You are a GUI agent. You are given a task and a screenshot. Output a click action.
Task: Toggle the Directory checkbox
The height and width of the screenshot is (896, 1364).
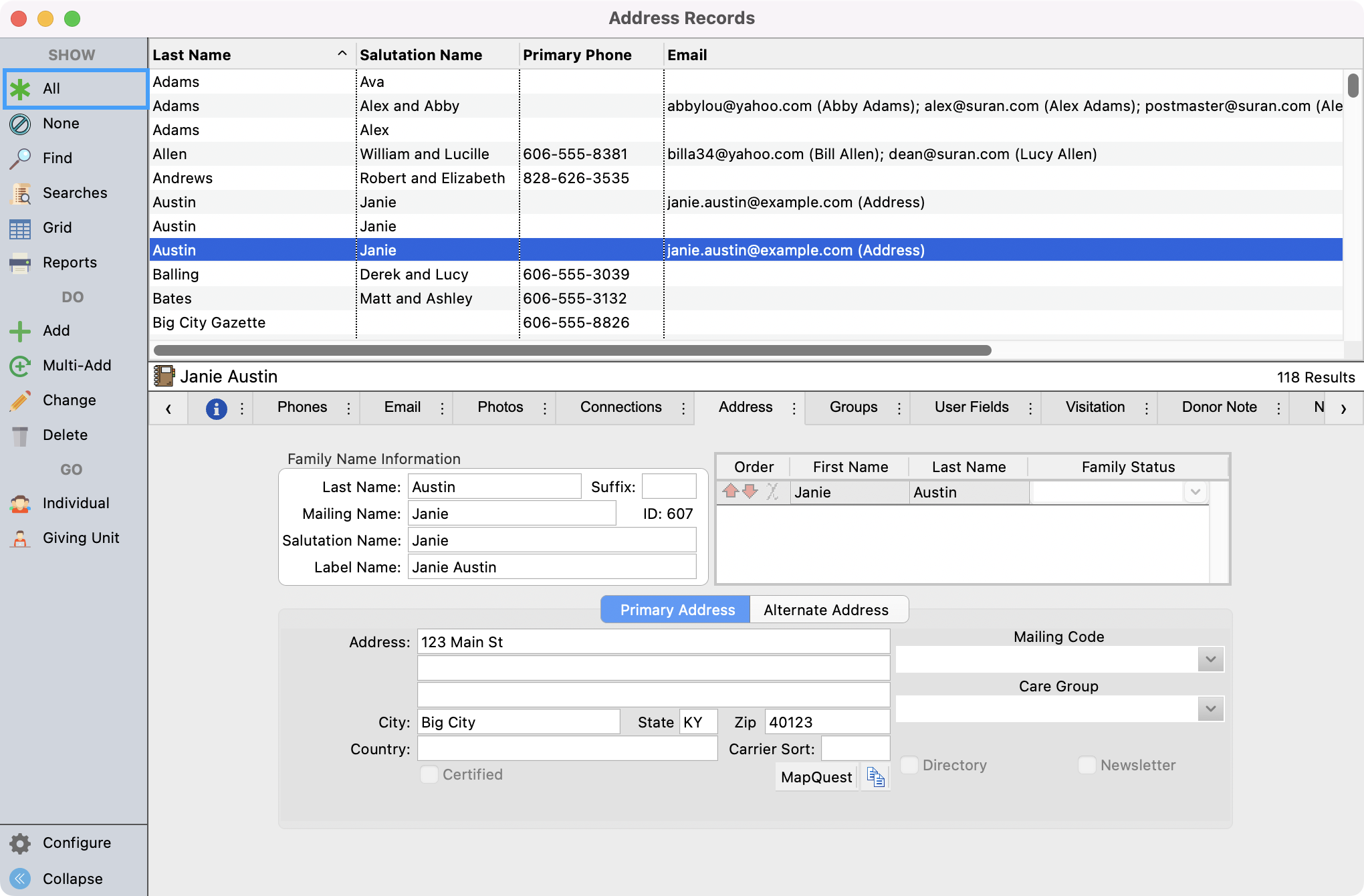(909, 765)
